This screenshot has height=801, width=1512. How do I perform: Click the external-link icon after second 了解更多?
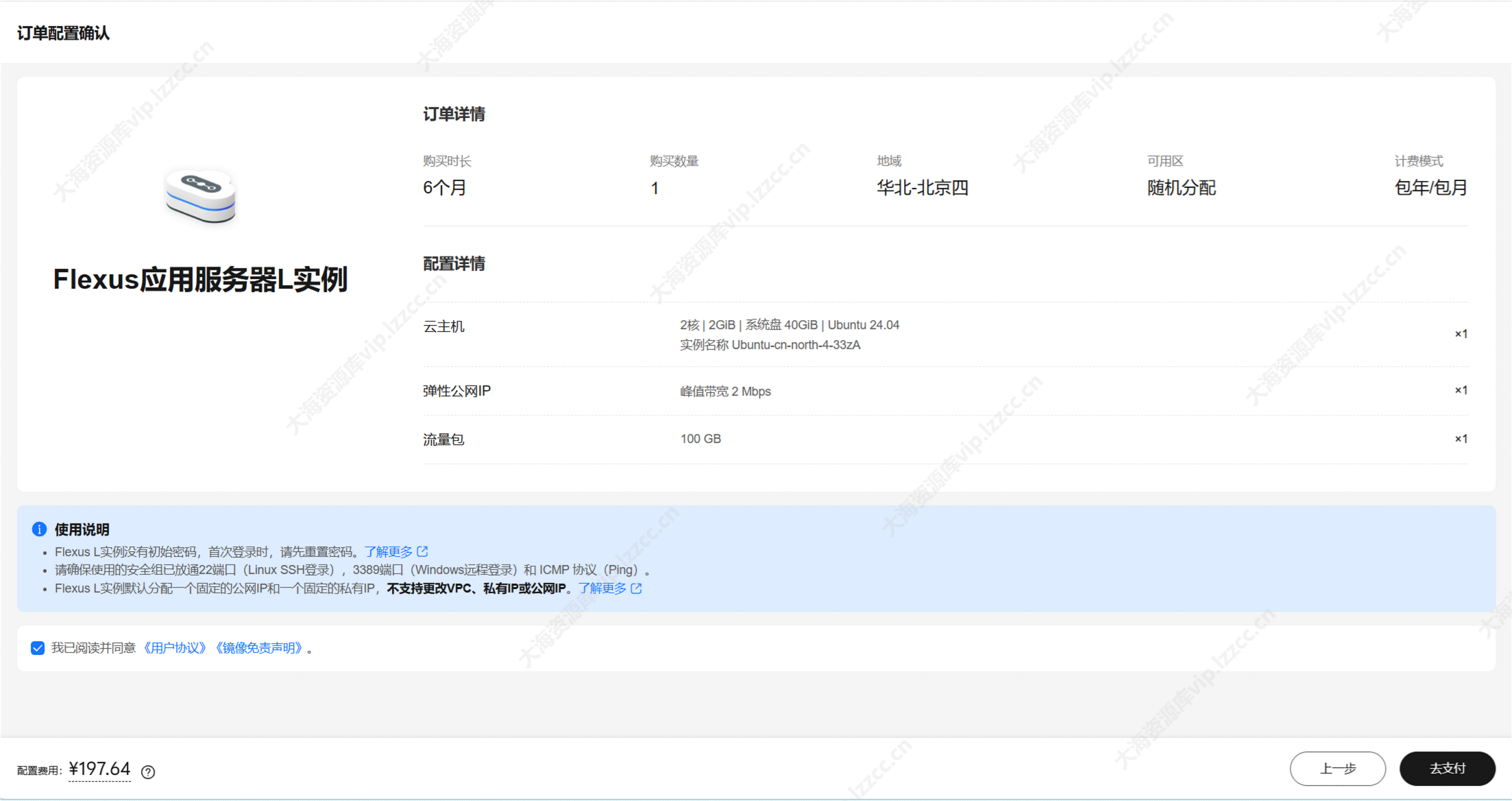tap(637, 588)
